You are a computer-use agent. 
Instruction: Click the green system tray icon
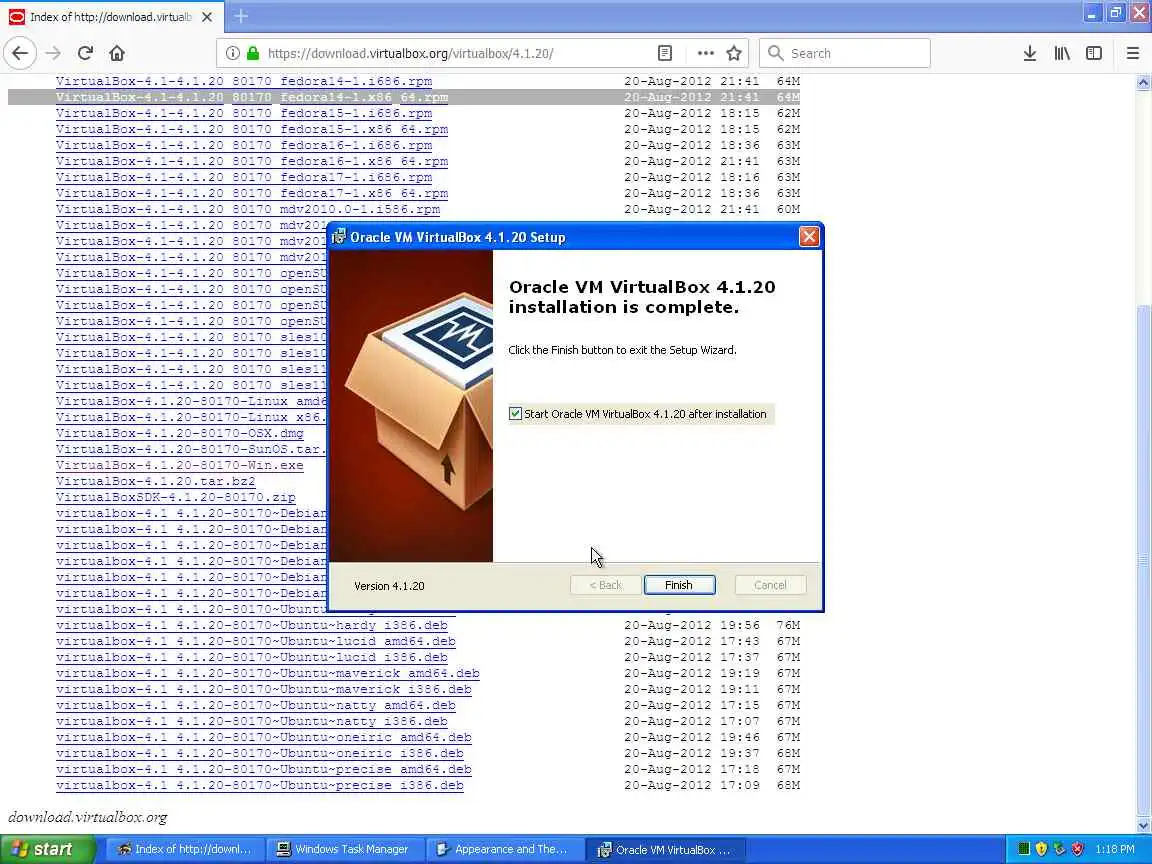pyautogui.click(x=1024, y=849)
